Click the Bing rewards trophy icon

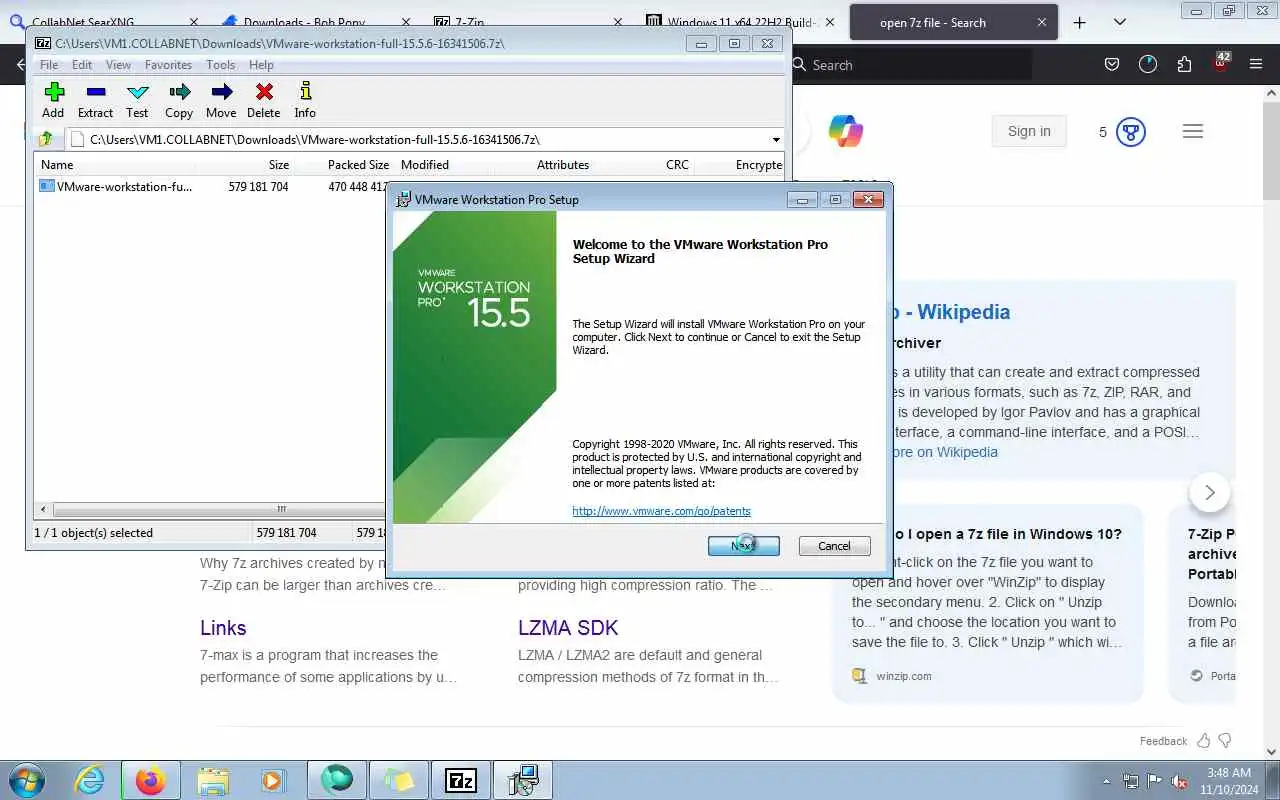(x=1131, y=132)
